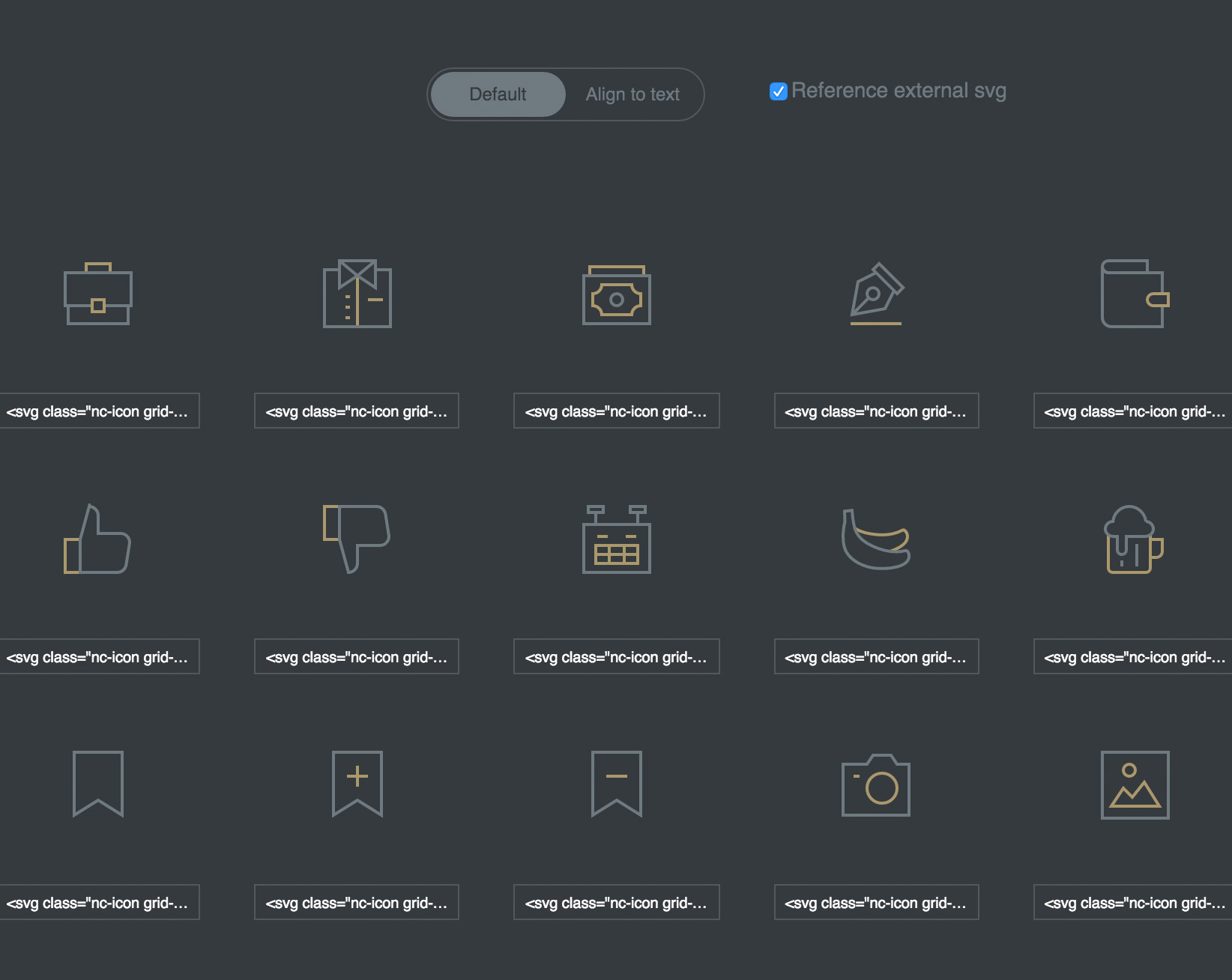Click the beer mug icon
The width and height of the screenshot is (1232, 980).
[x=1135, y=539]
